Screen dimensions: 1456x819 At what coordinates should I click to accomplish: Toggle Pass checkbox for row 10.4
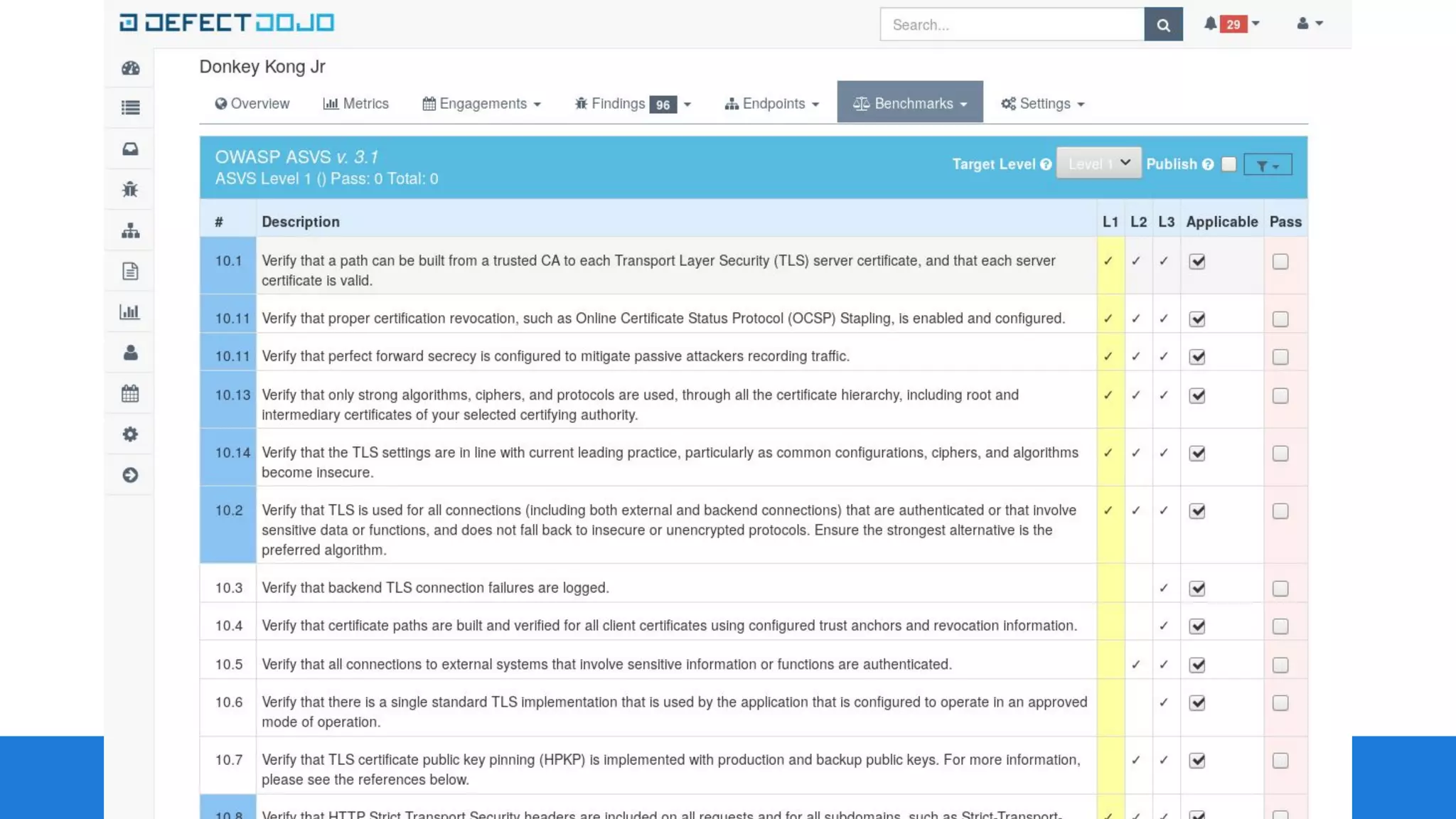click(x=1280, y=626)
